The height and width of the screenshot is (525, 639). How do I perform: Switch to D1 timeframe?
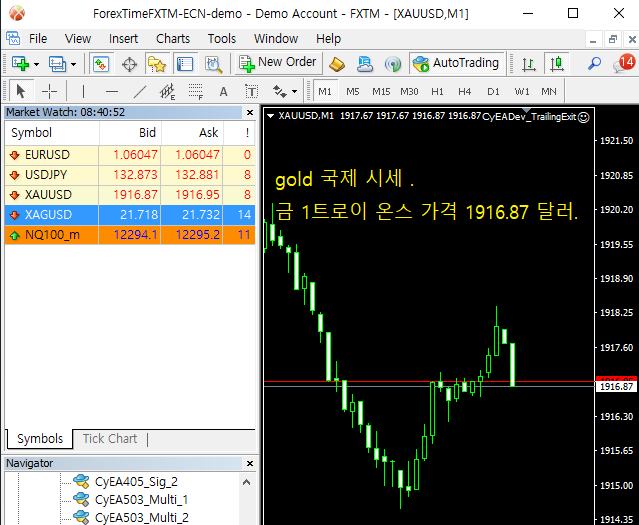pyautogui.click(x=493, y=91)
